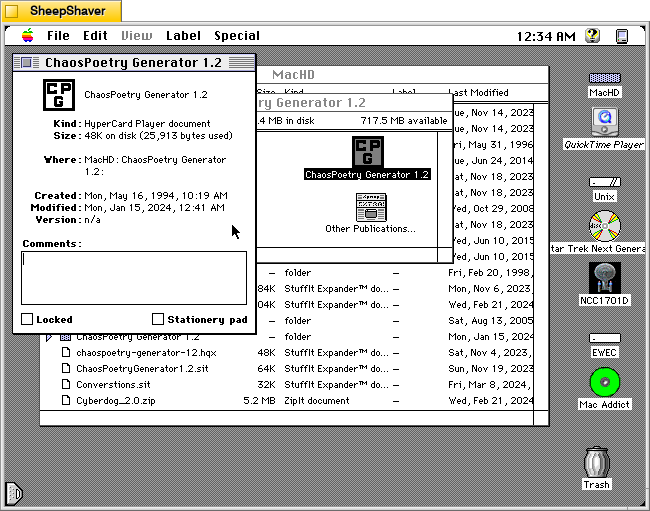Screen dimensions: 650x511
Task: Open the Special menu
Action: click(237, 36)
